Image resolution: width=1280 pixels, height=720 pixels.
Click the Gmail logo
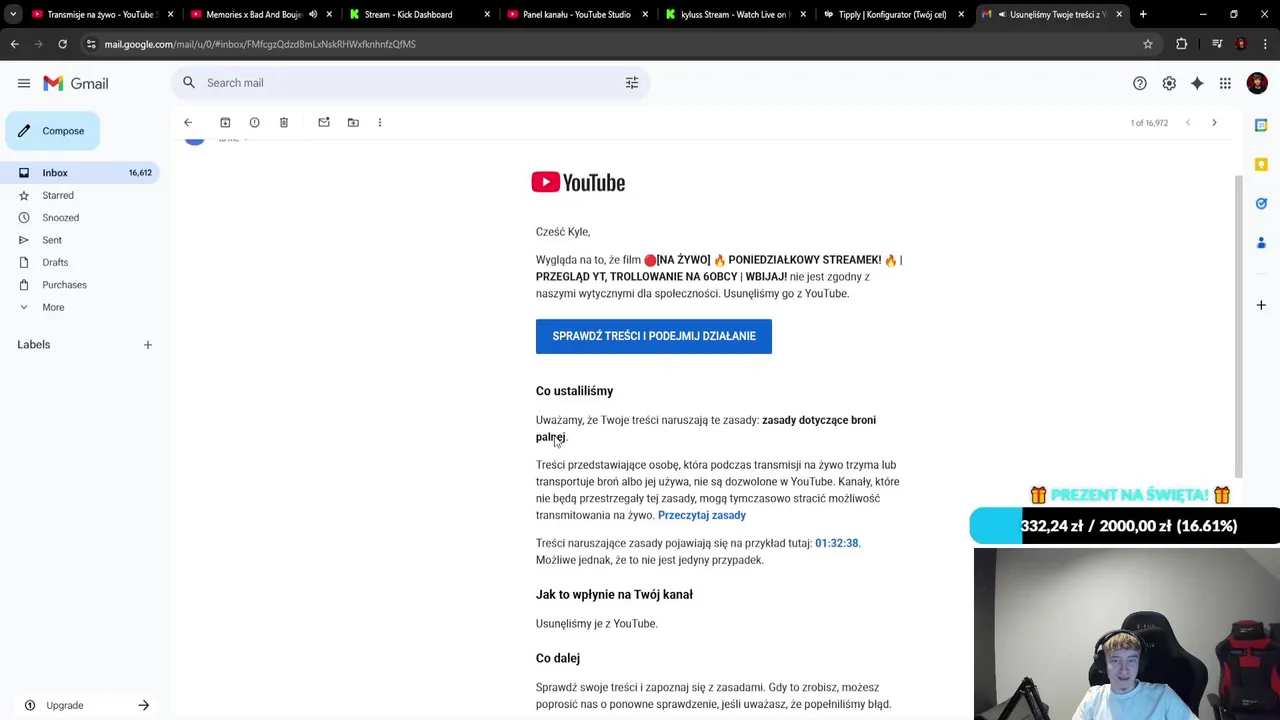76,83
